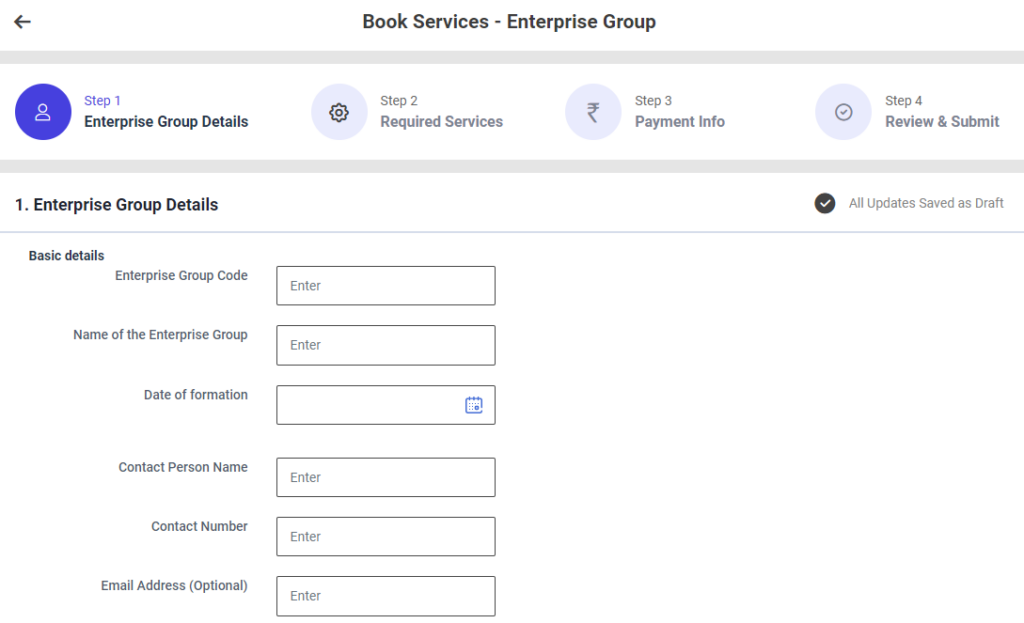
Task: Click the Book Services - Enterprise Group title
Action: coord(509,22)
